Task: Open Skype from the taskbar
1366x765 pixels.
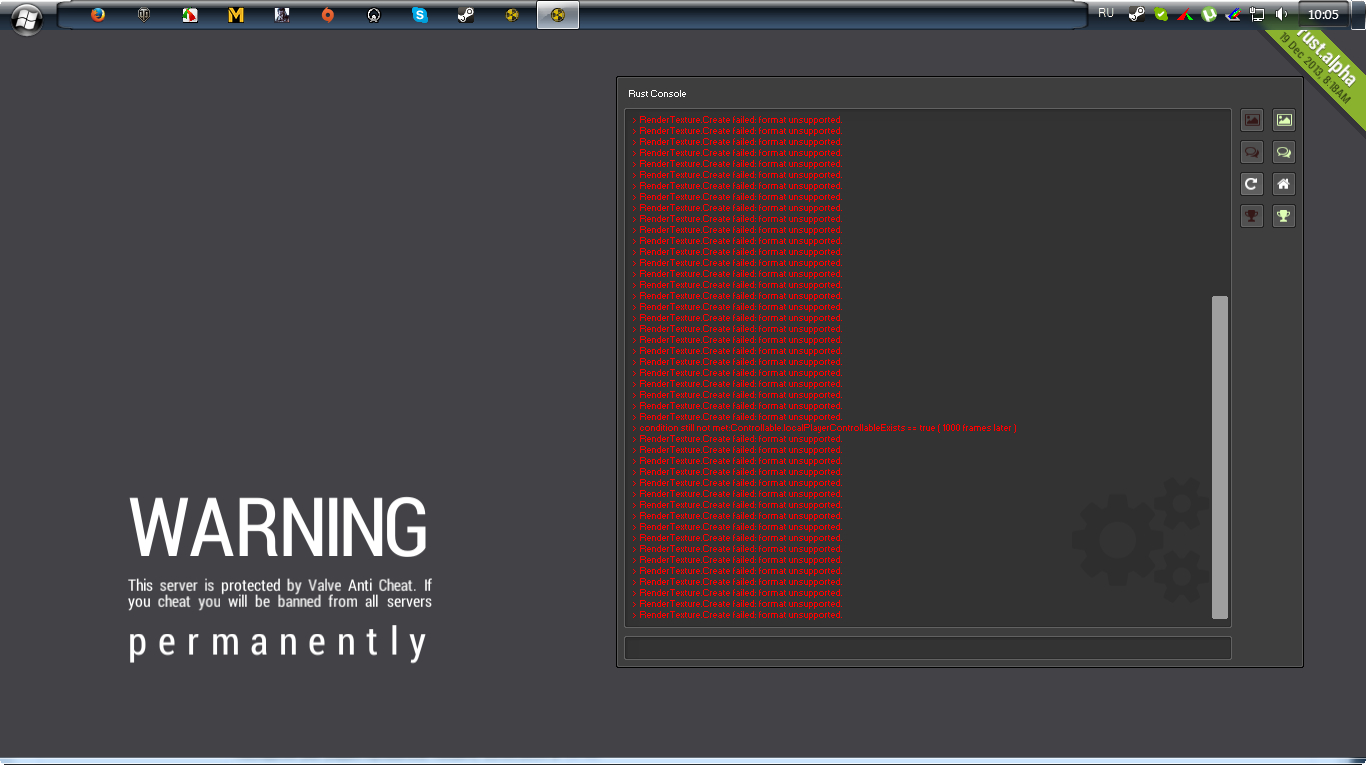Action: coord(420,15)
